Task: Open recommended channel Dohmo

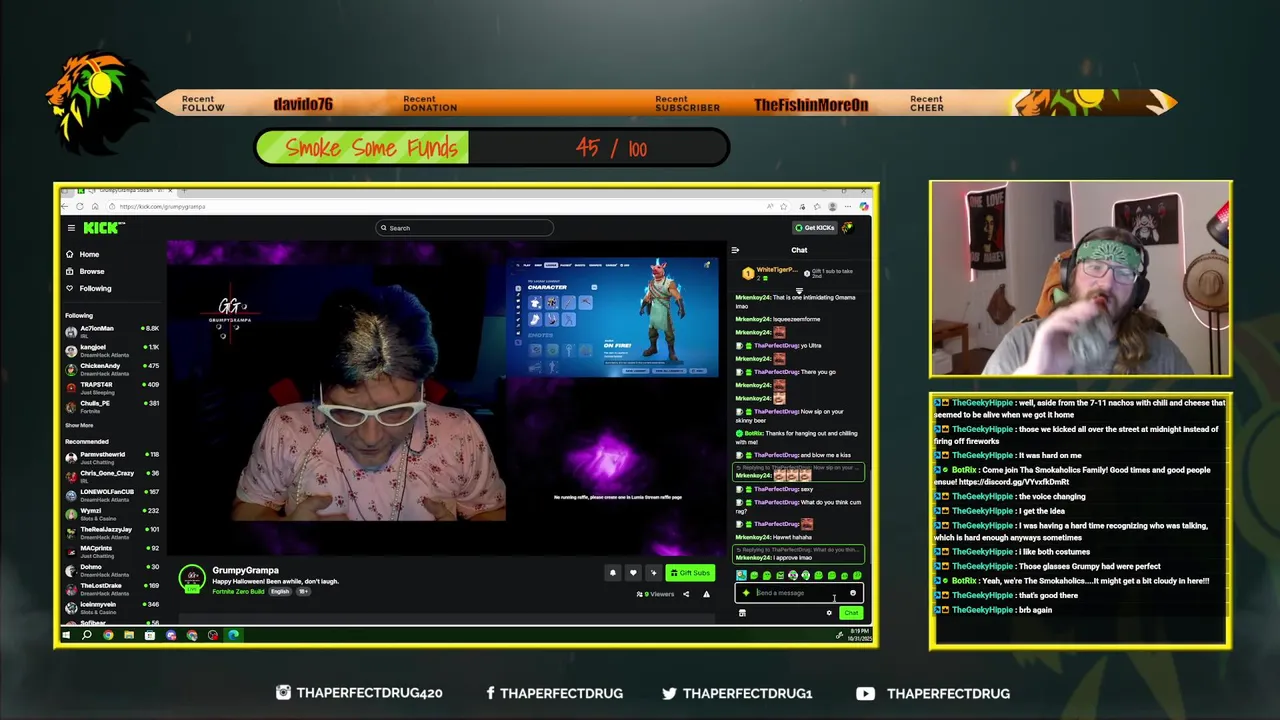Action: point(112,569)
